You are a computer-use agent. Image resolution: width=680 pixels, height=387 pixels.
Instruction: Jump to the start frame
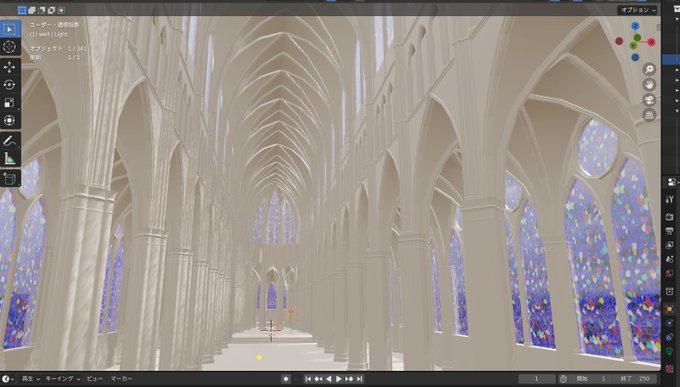308,379
